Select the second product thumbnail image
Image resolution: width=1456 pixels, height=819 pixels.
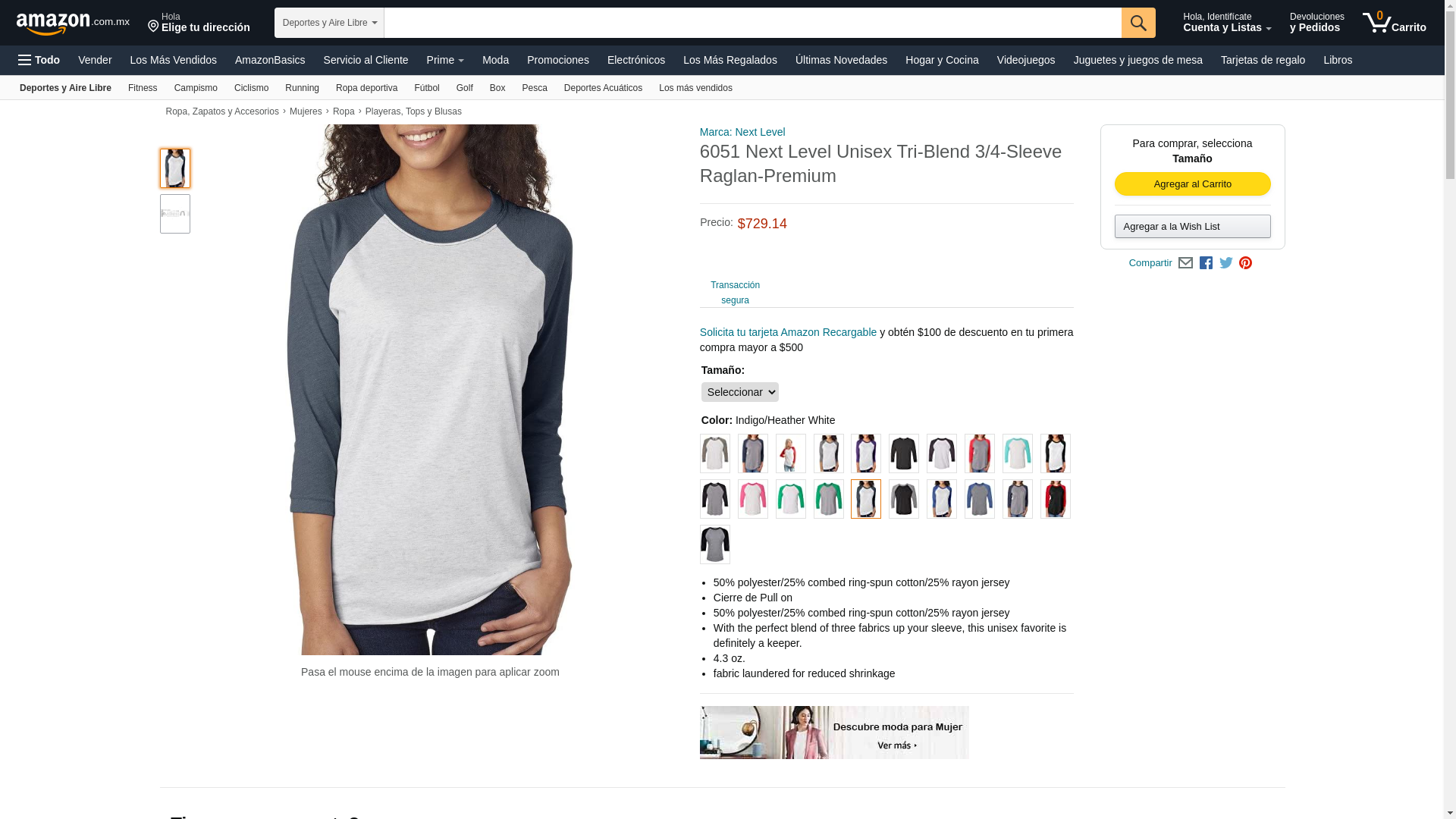tap(175, 214)
